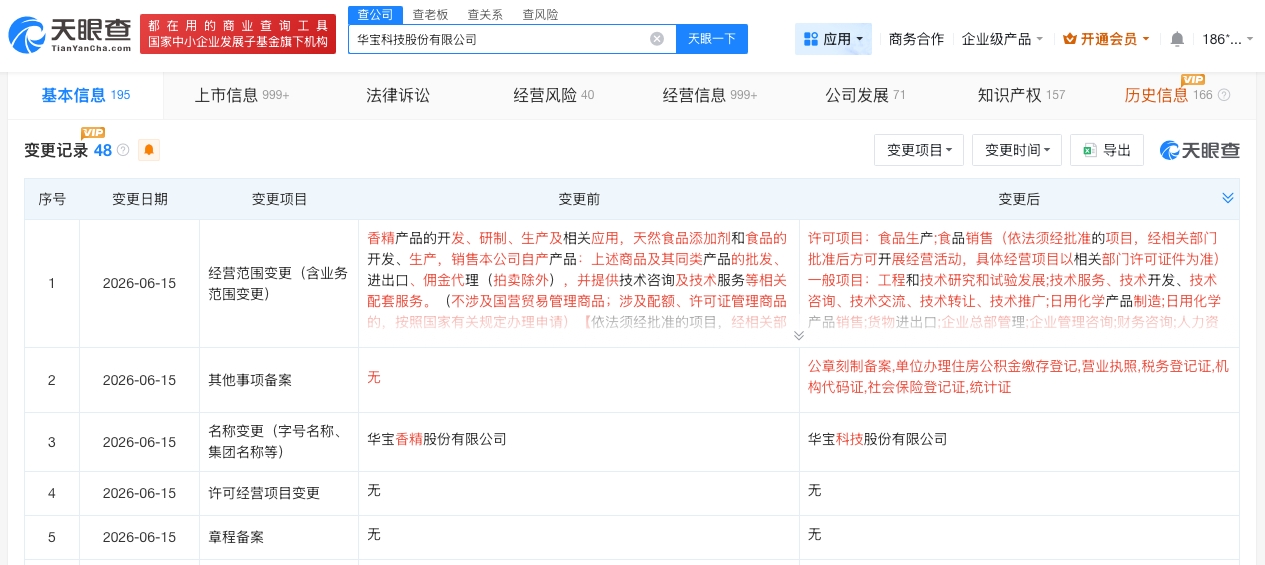Select the 查老板 search mode
This screenshot has height=565, width=1265.
[x=430, y=14]
